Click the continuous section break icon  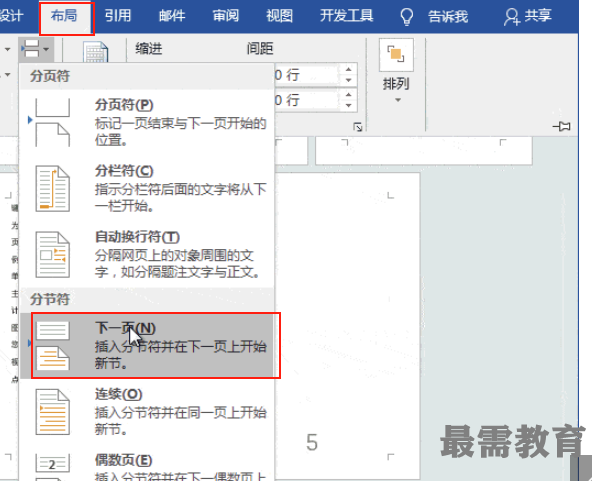[52, 412]
